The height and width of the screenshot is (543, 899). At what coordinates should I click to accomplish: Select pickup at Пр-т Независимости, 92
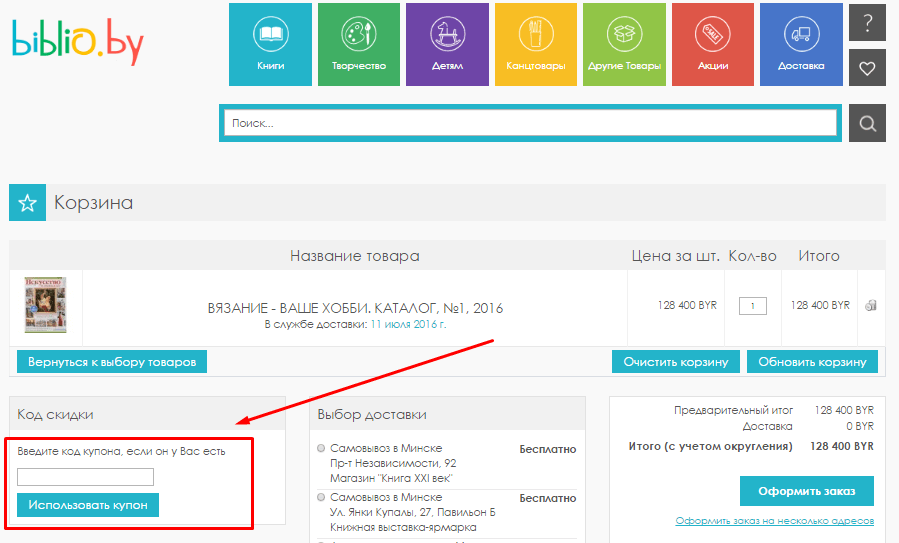pyautogui.click(x=321, y=449)
